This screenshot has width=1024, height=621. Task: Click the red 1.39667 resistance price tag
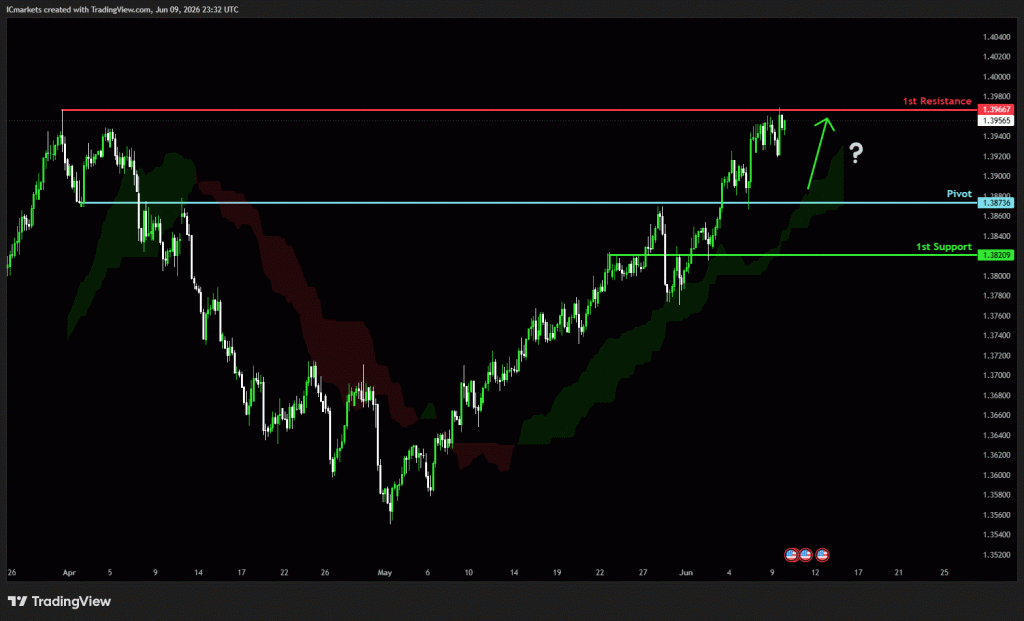996,110
